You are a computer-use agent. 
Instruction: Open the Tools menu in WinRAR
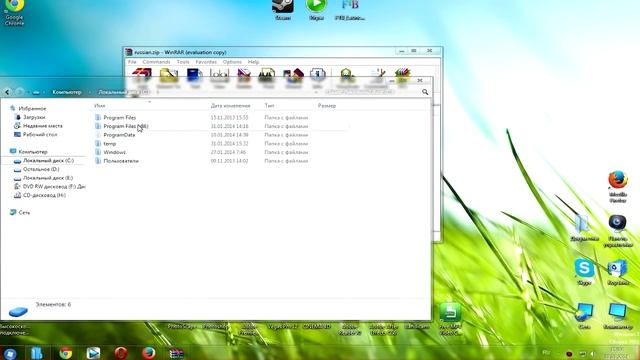(183, 62)
